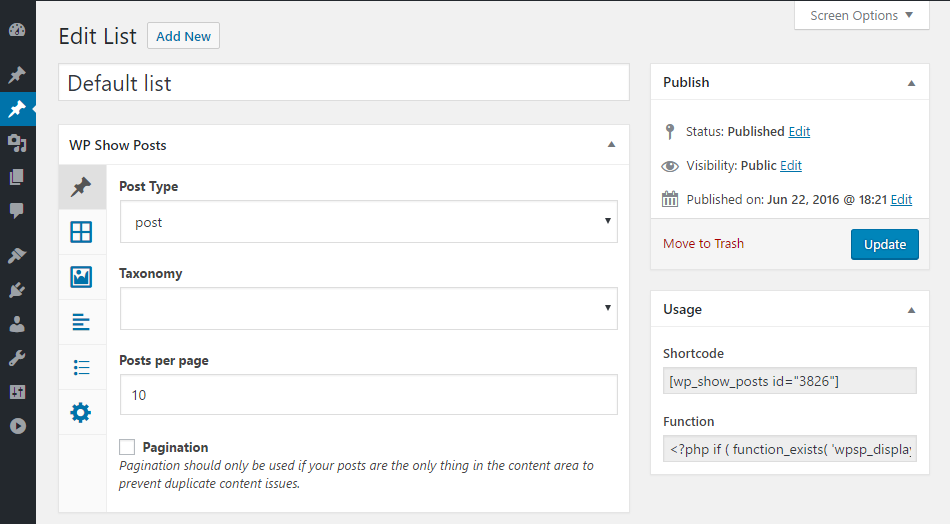Open the WordPress Dashboard icon
Viewport: 950px width, 524px height.
(17, 30)
